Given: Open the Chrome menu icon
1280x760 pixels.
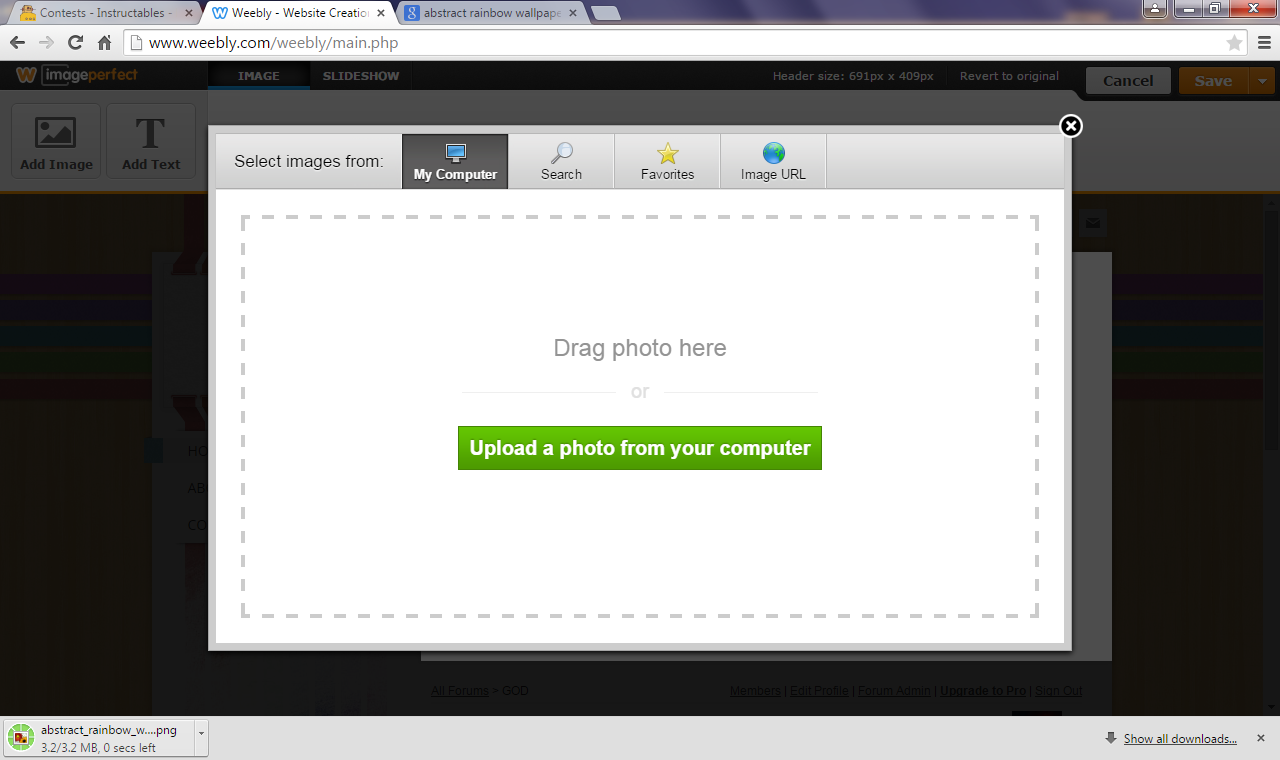Looking at the screenshot, I should point(1264,43).
